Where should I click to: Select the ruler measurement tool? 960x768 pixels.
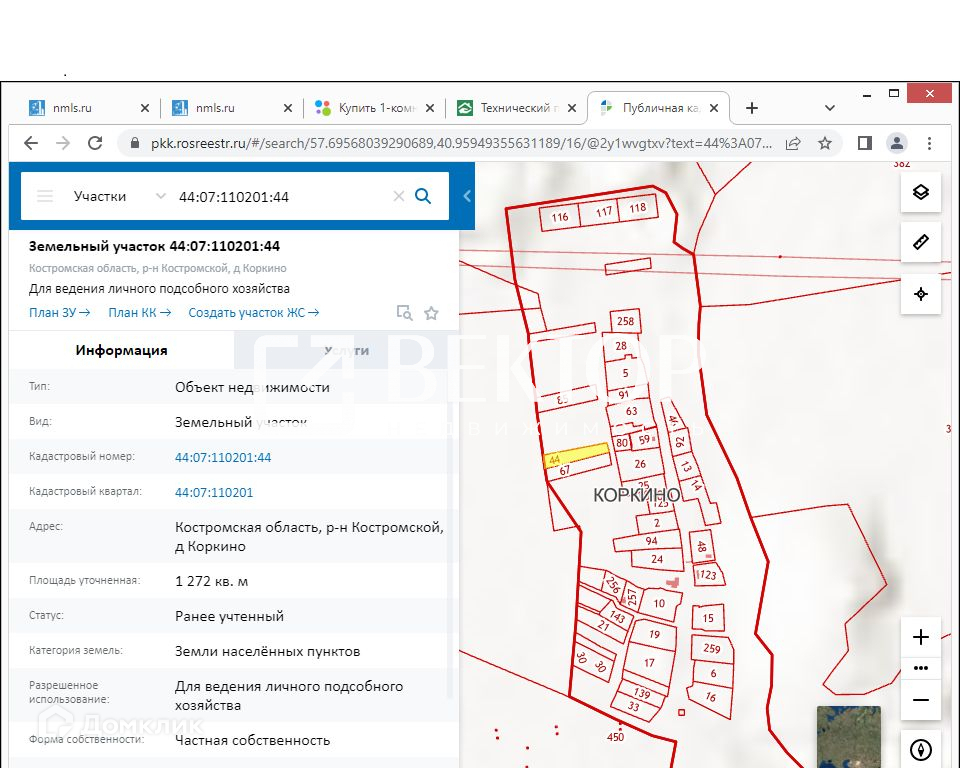pos(920,243)
